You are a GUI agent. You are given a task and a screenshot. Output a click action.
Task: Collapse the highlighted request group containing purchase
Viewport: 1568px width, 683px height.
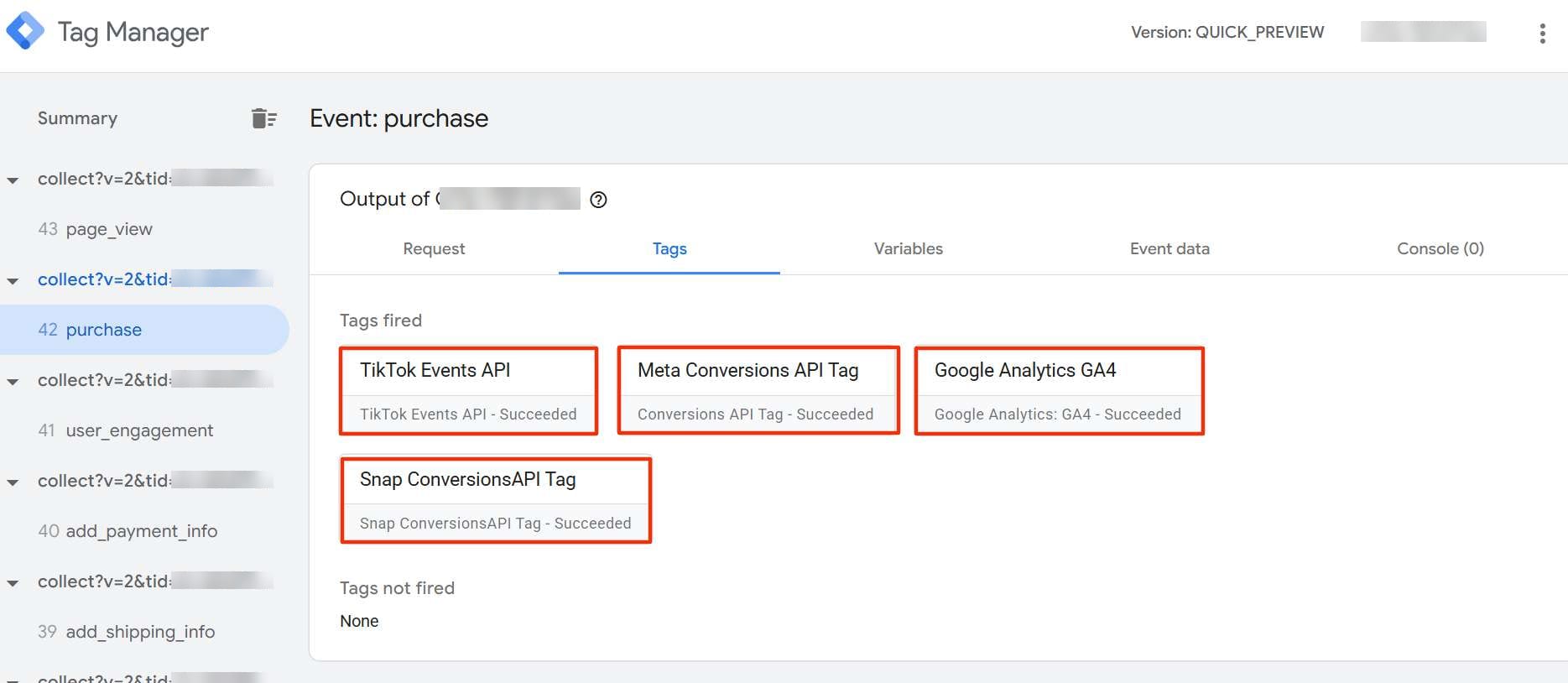coord(13,280)
